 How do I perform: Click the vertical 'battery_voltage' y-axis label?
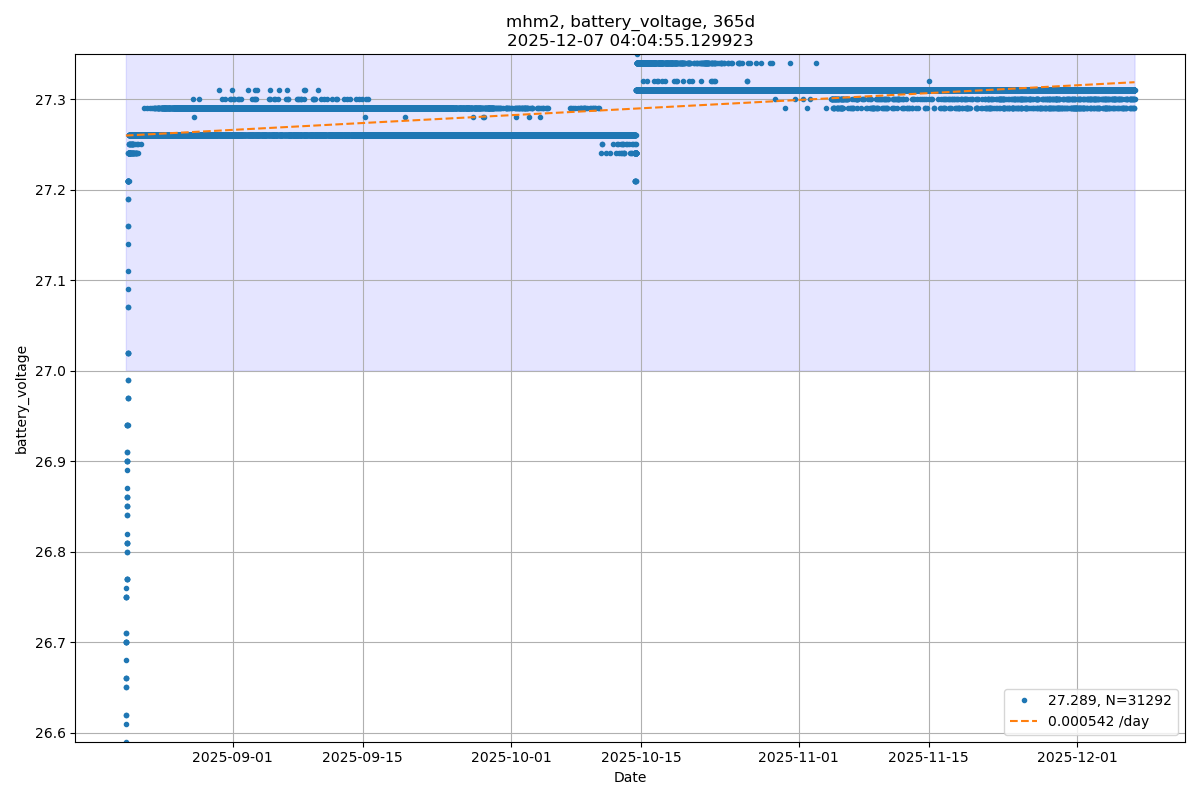(22, 399)
